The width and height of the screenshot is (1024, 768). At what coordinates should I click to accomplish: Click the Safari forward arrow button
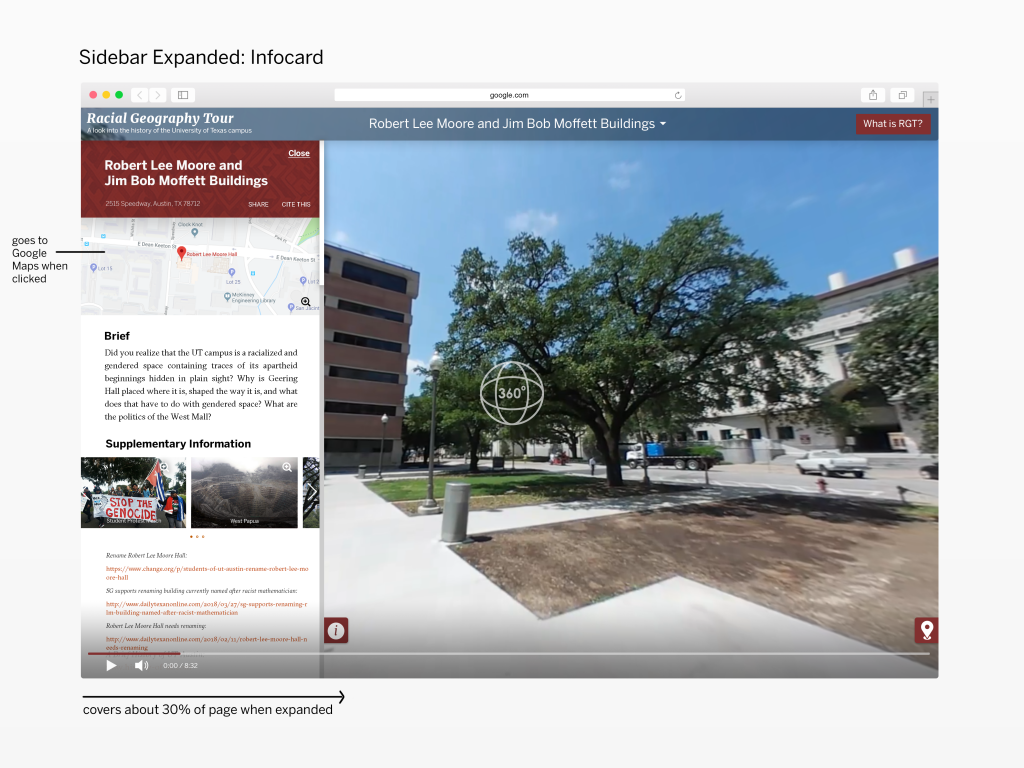[157, 95]
